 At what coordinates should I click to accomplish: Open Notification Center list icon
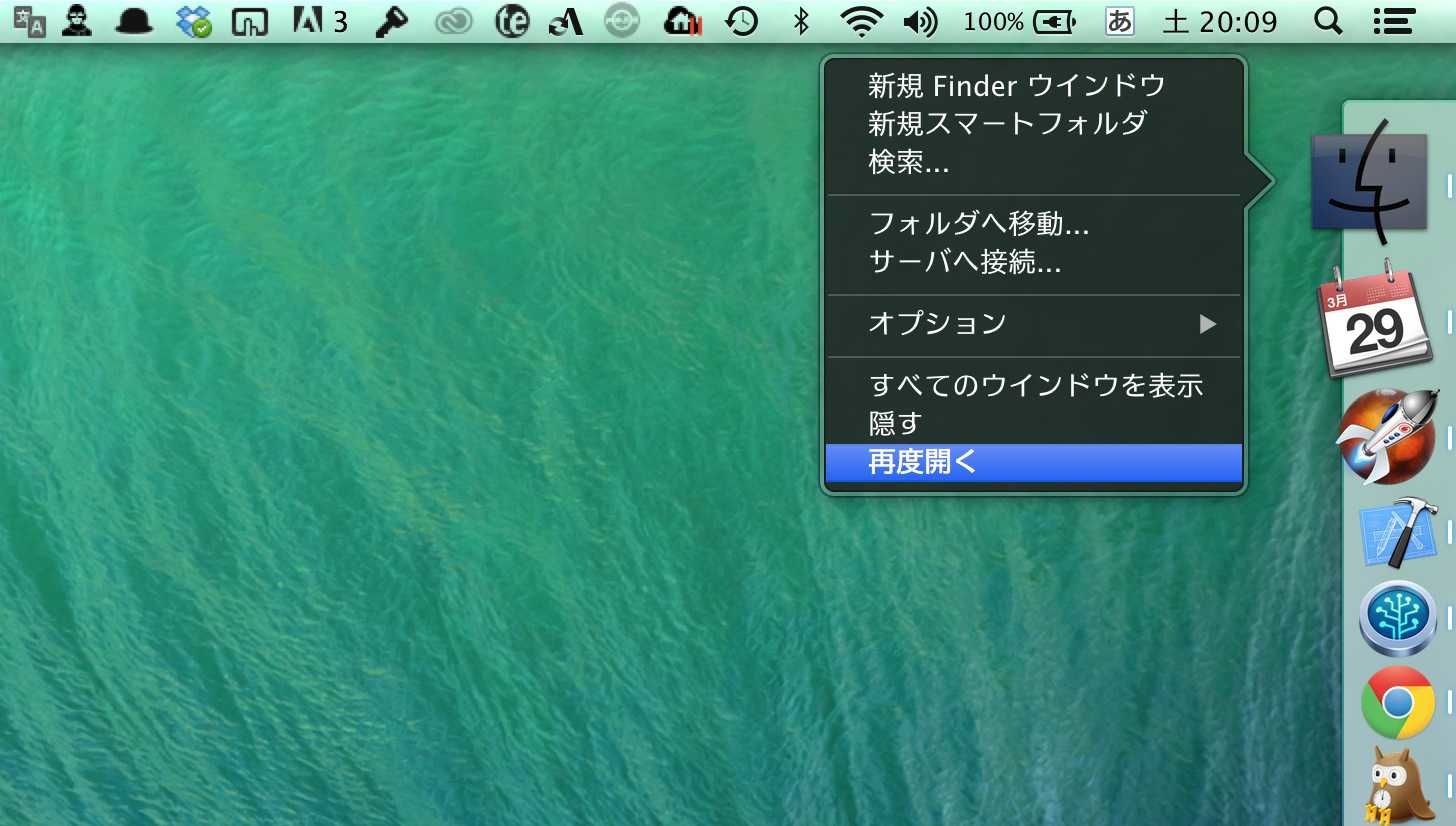tap(1394, 21)
